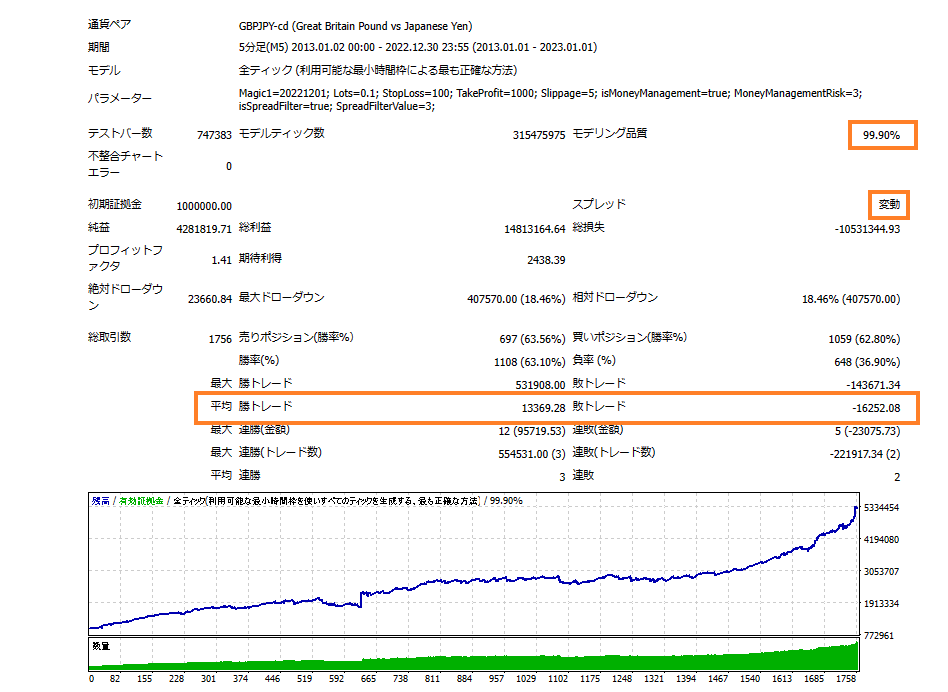Click short positions value 697 (63.56%)

tap(532, 339)
